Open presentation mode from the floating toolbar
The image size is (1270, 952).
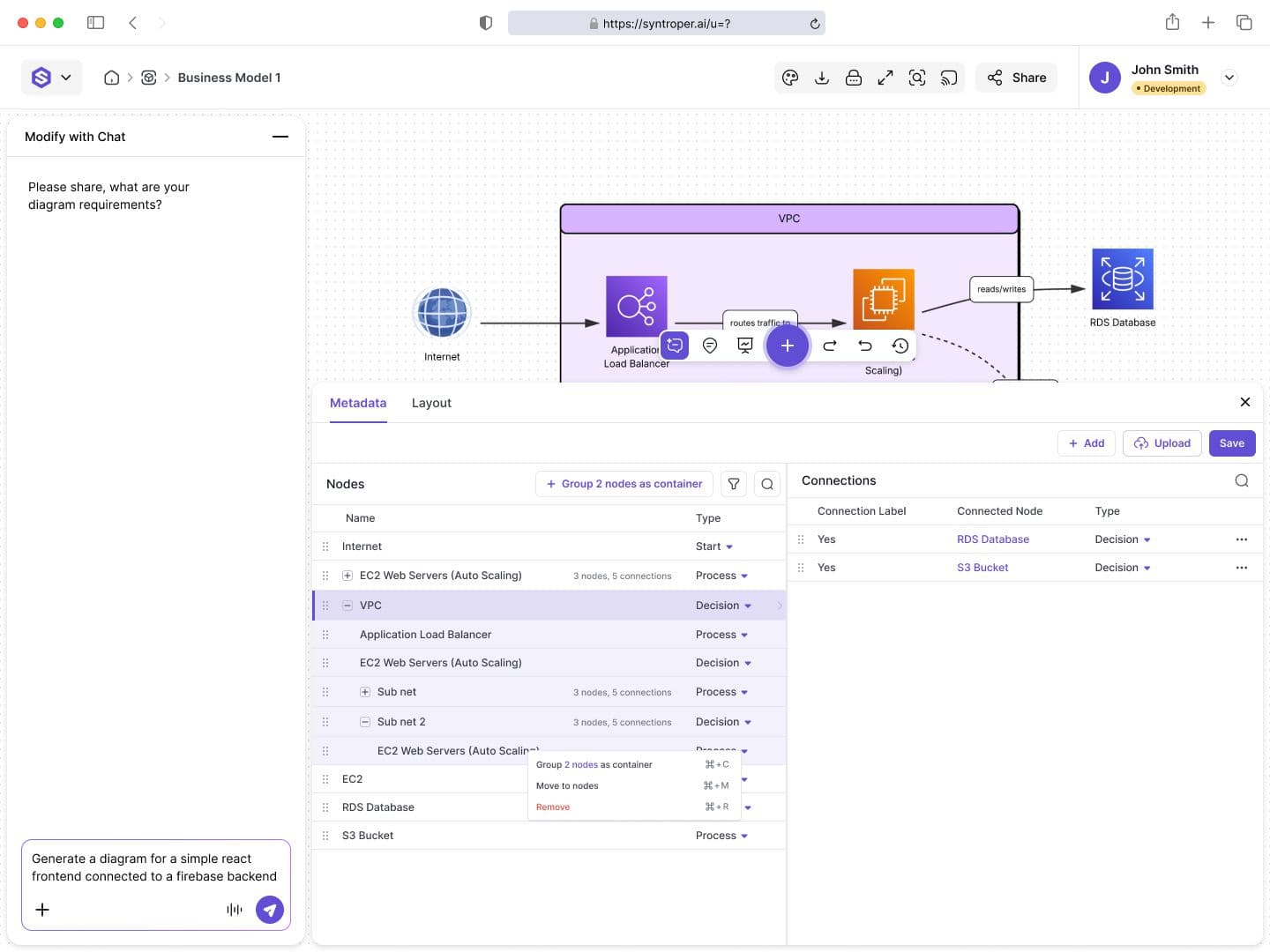pyautogui.click(x=745, y=346)
